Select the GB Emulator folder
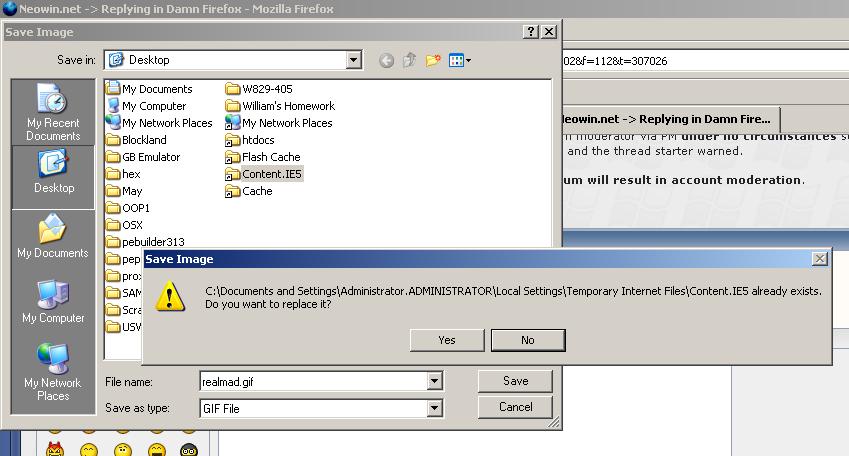 [143, 157]
